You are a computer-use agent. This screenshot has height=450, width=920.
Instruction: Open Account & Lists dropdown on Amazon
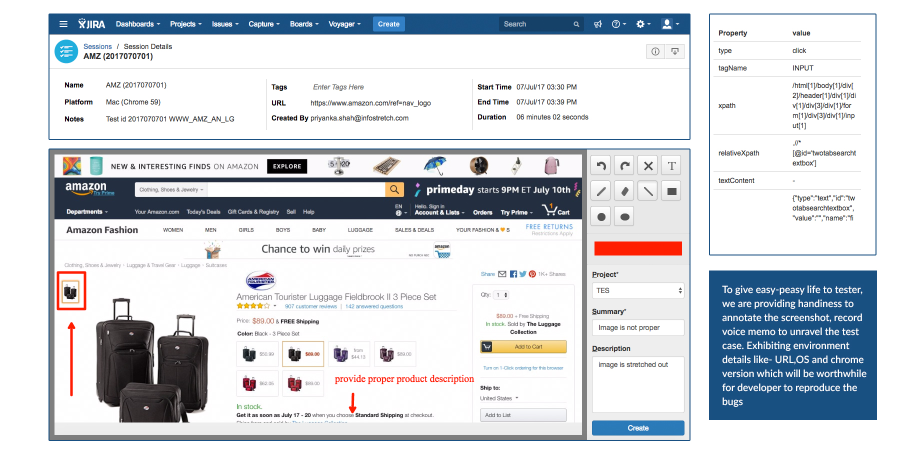click(439, 212)
